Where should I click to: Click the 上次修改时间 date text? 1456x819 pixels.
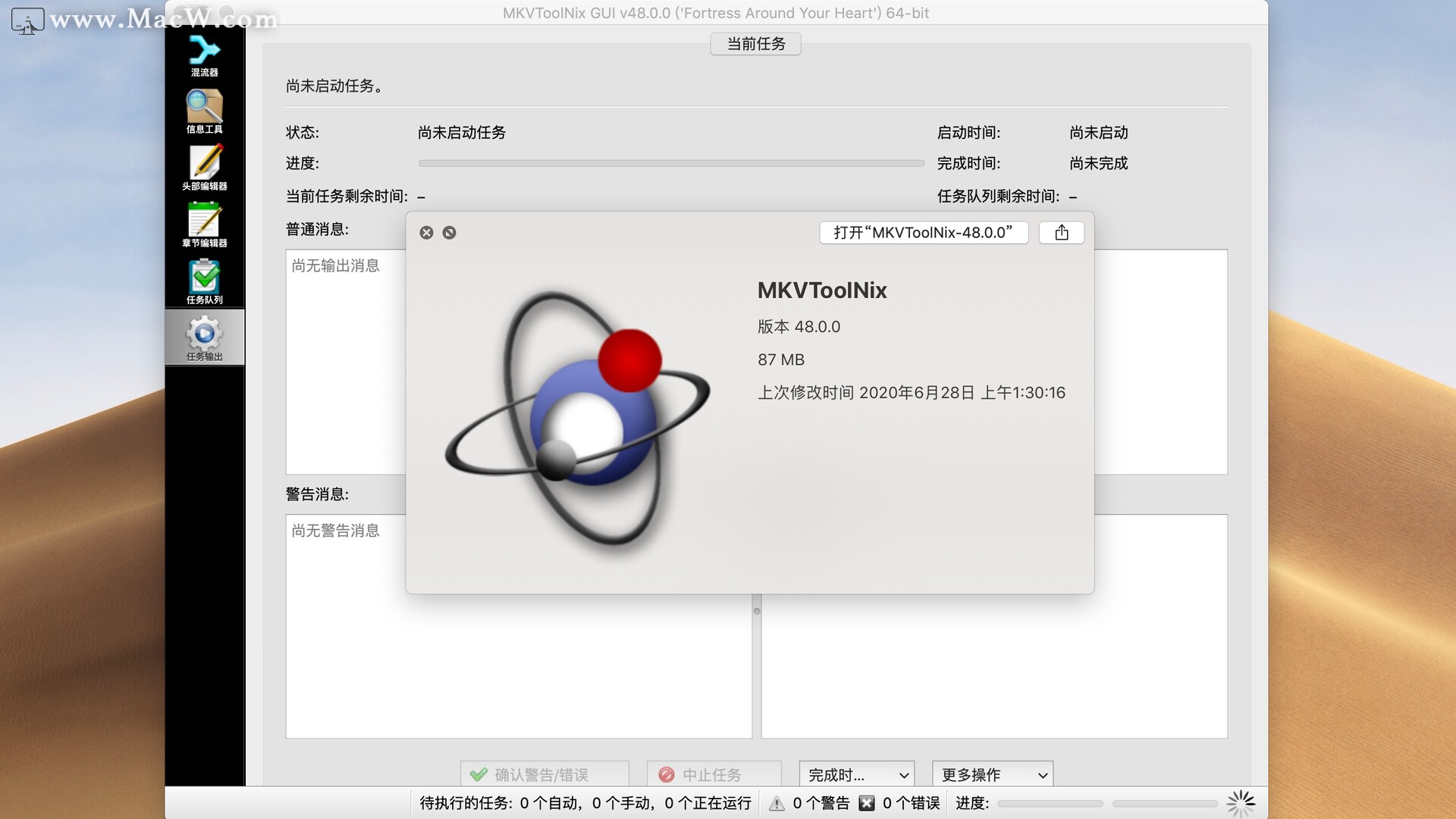912,393
